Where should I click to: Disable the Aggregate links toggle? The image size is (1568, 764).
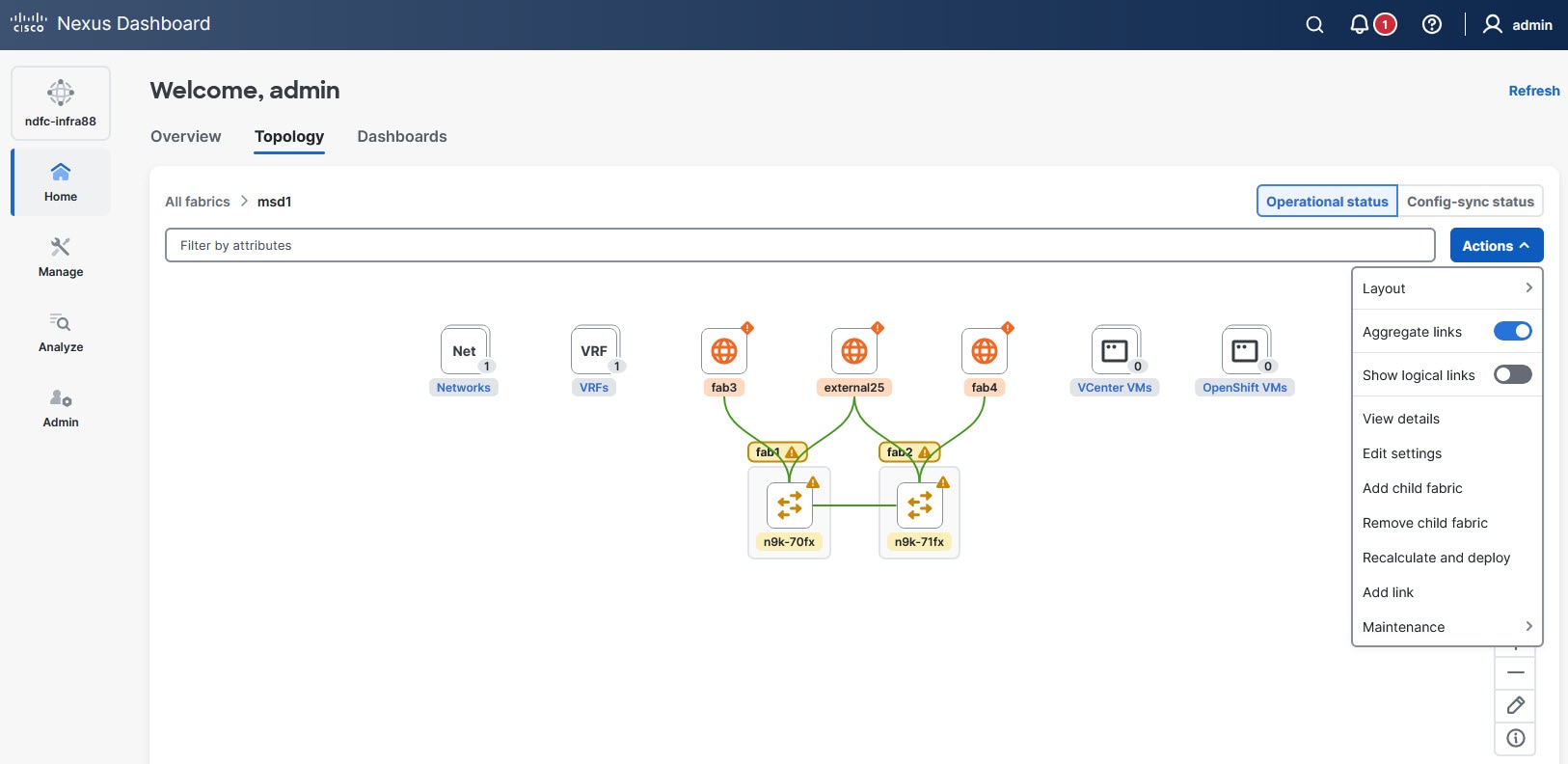point(1512,331)
